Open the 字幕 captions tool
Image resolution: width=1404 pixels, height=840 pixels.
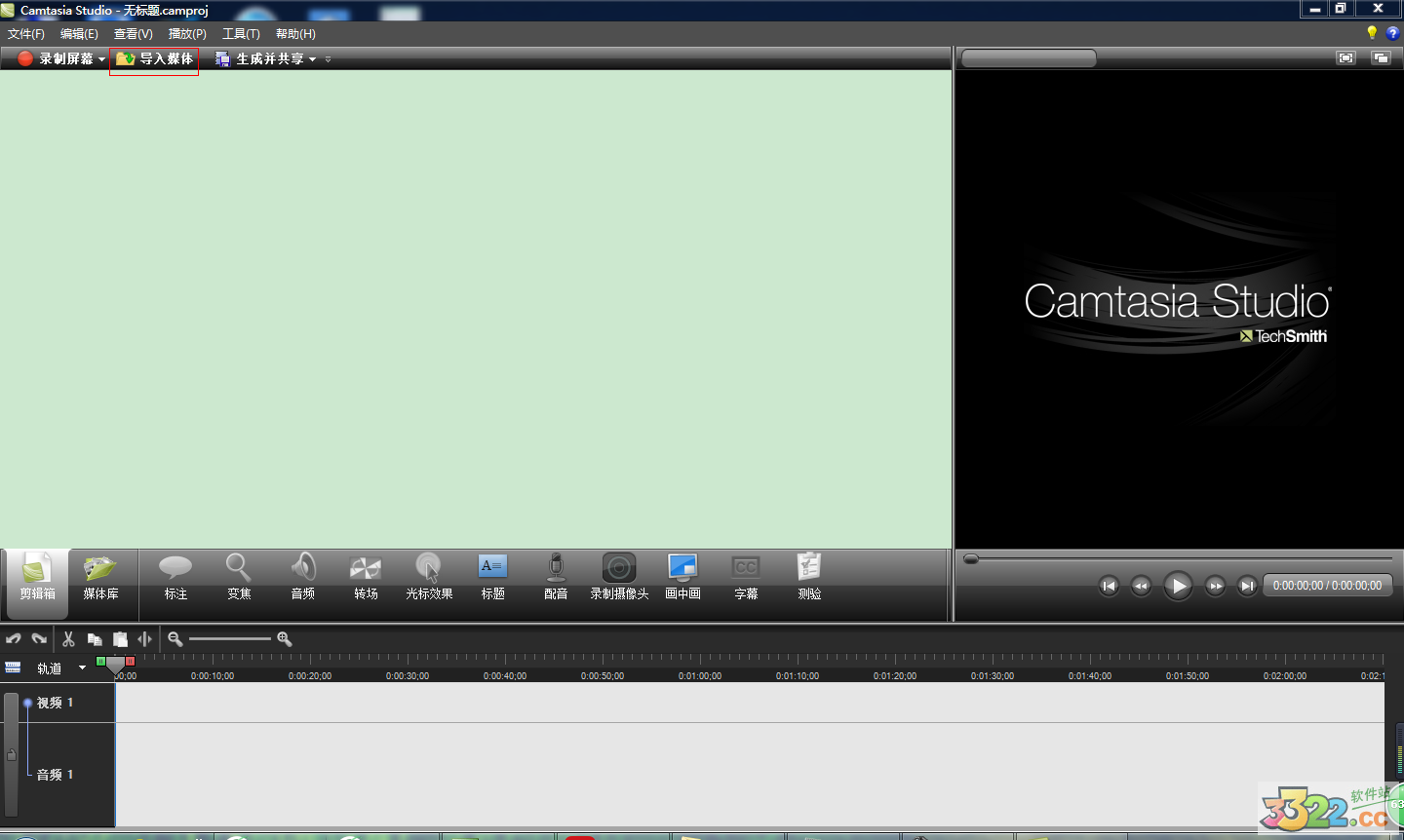click(746, 578)
